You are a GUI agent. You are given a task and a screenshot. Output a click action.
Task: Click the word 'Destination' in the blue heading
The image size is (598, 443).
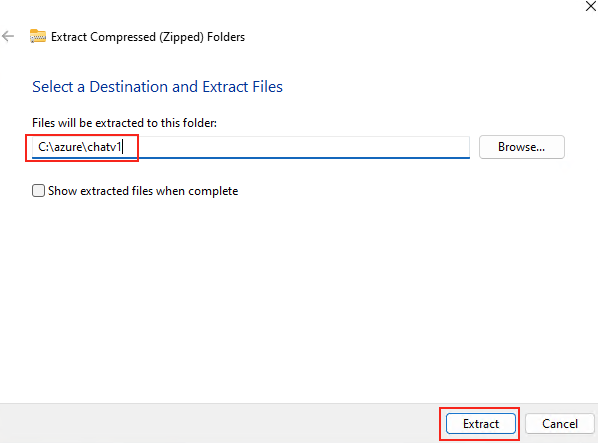click(129, 87)
